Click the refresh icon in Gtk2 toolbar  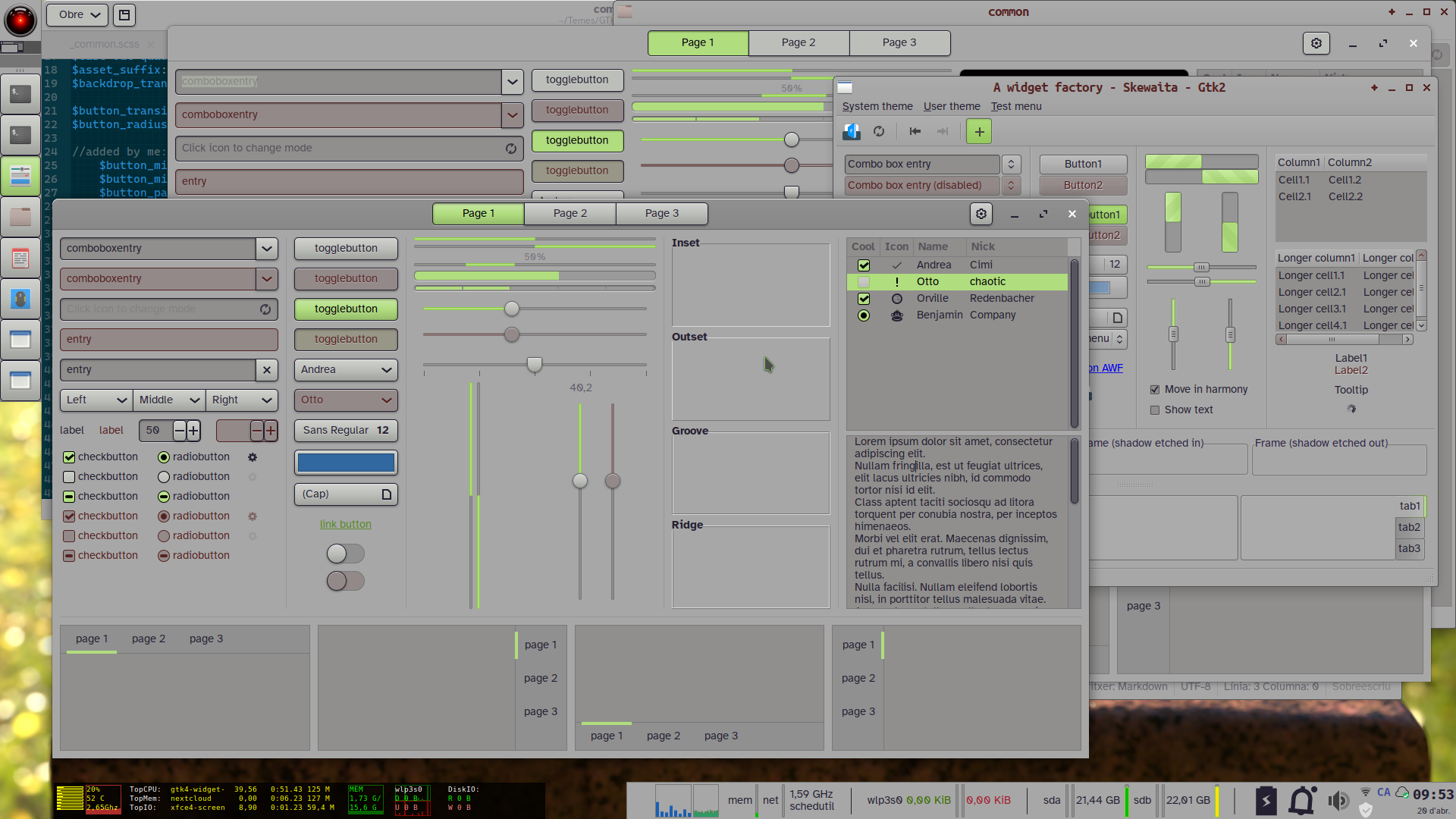tap(879, 132)
